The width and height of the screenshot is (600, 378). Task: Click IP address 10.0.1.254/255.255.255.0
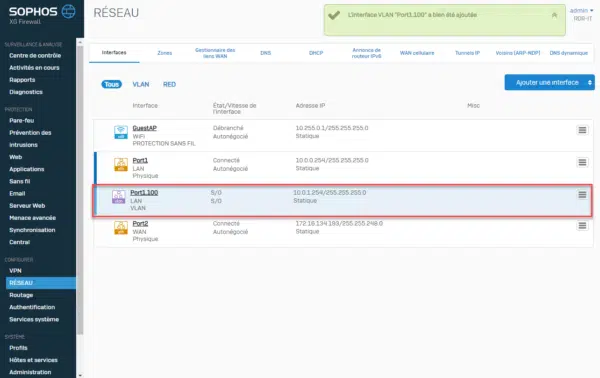point(329,192)
